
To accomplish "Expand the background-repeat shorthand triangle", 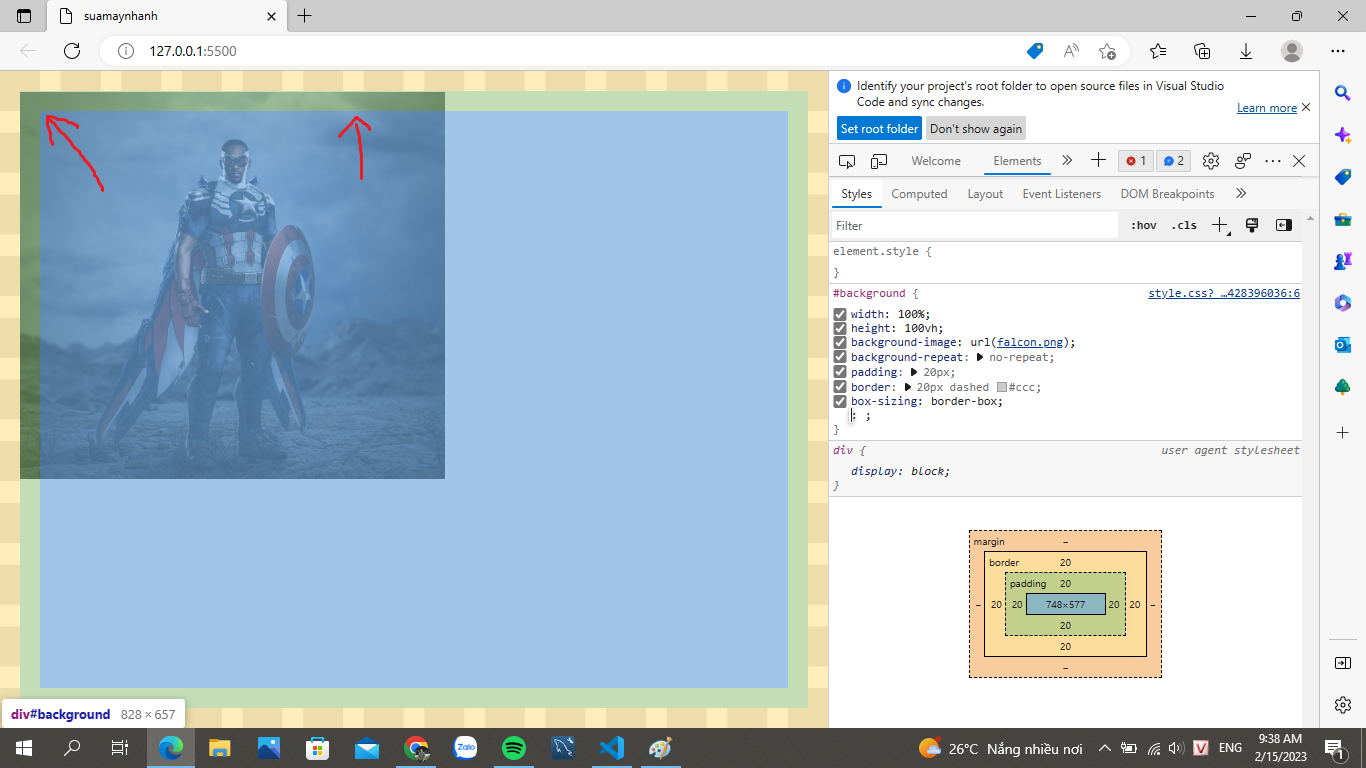I will click(x=980, y=357).
